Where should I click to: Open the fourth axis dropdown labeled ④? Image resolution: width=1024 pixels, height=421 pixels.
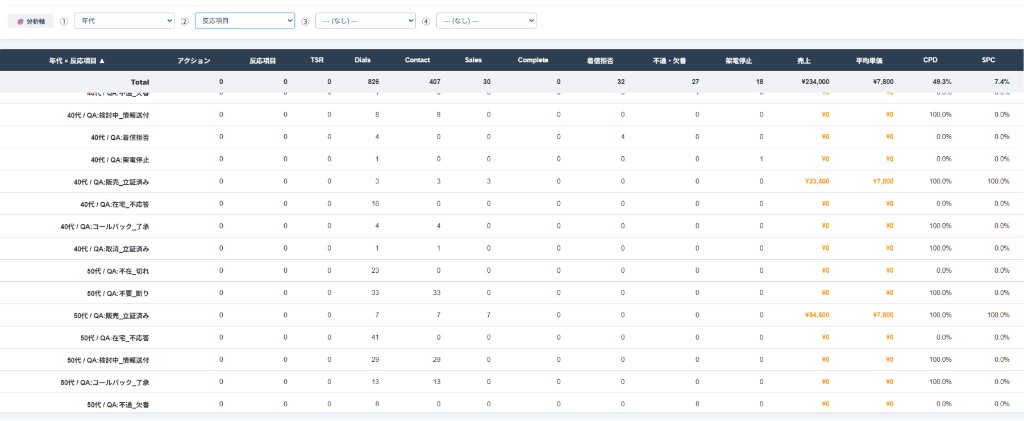pos(486,21)
